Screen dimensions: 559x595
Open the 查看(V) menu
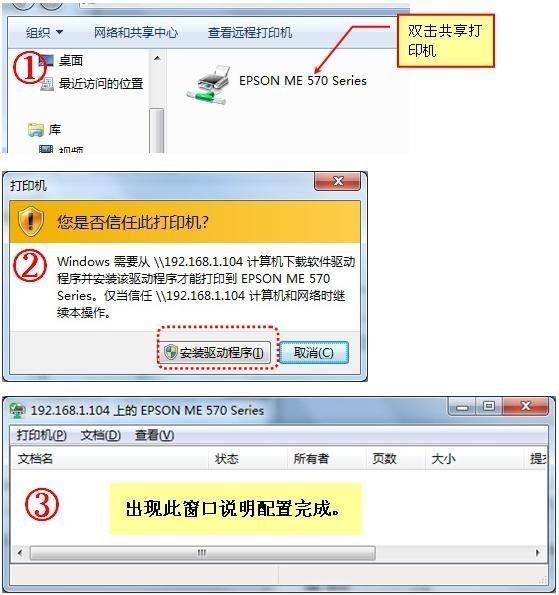tap(154, 435)
